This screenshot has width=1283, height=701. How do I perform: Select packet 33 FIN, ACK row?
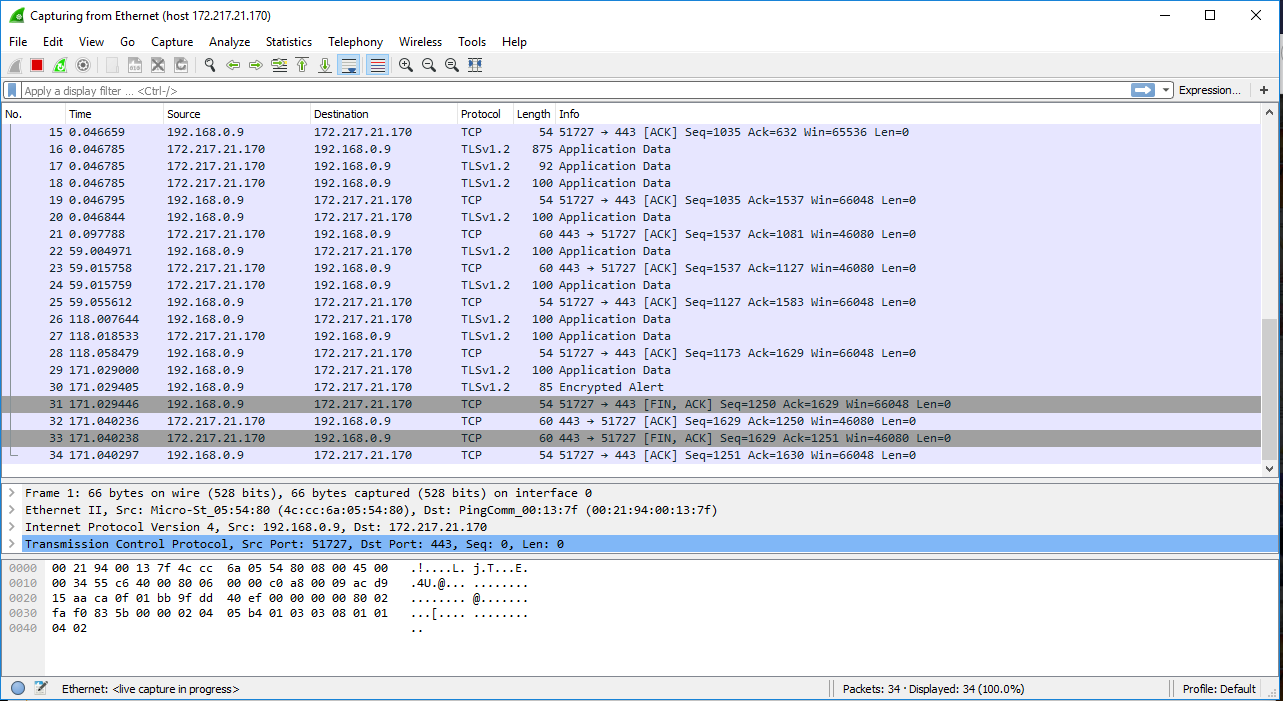(x=632, y=438)
